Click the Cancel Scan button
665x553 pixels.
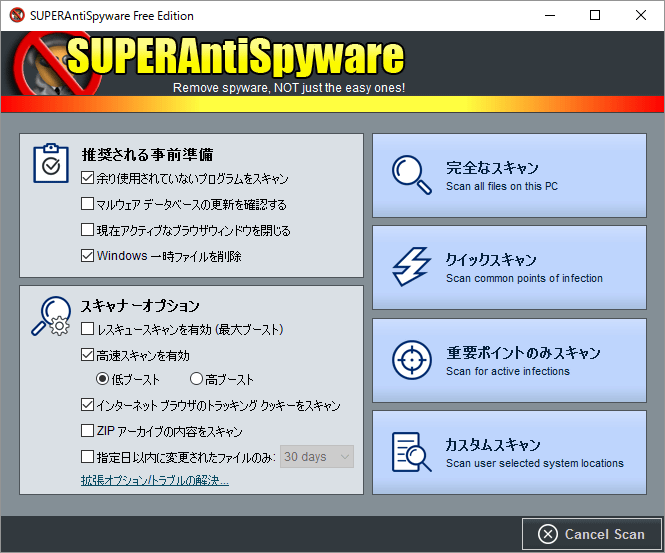coord(591,534)
